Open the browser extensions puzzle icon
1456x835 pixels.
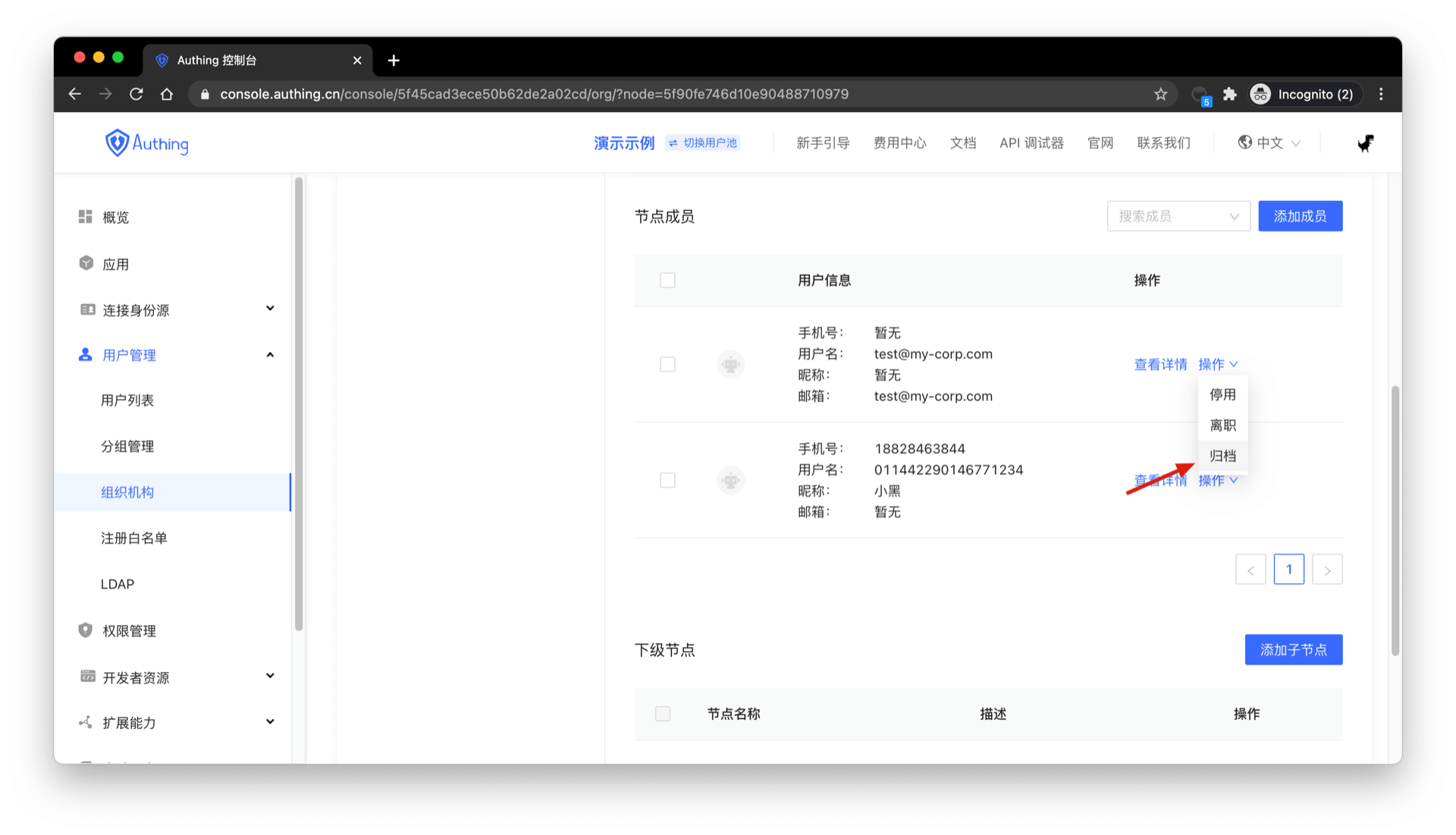[x=1229, y=94]
